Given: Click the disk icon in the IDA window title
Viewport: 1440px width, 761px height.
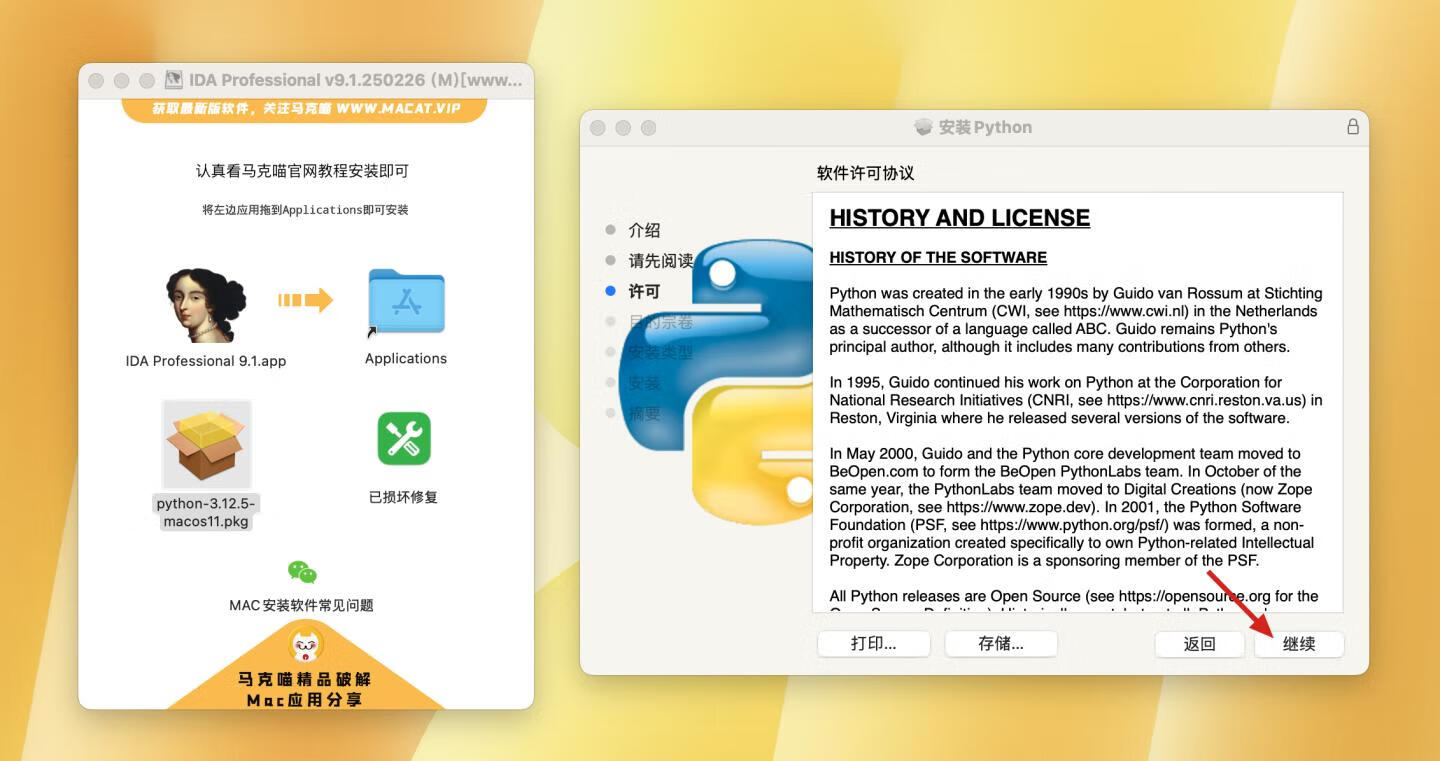Looking at the screenshot, I should click(173, 80).
